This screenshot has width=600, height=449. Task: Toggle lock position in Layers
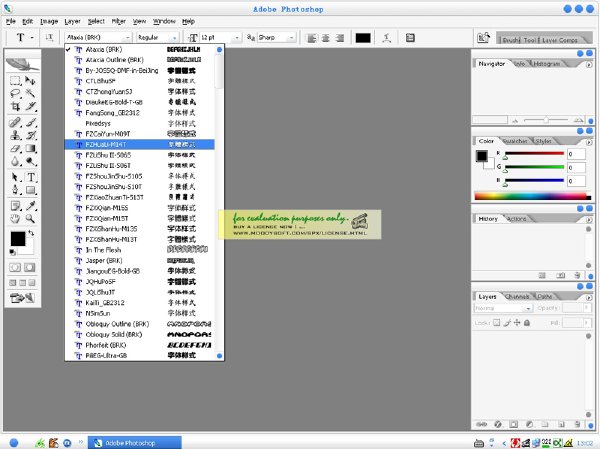click(517, 323)
